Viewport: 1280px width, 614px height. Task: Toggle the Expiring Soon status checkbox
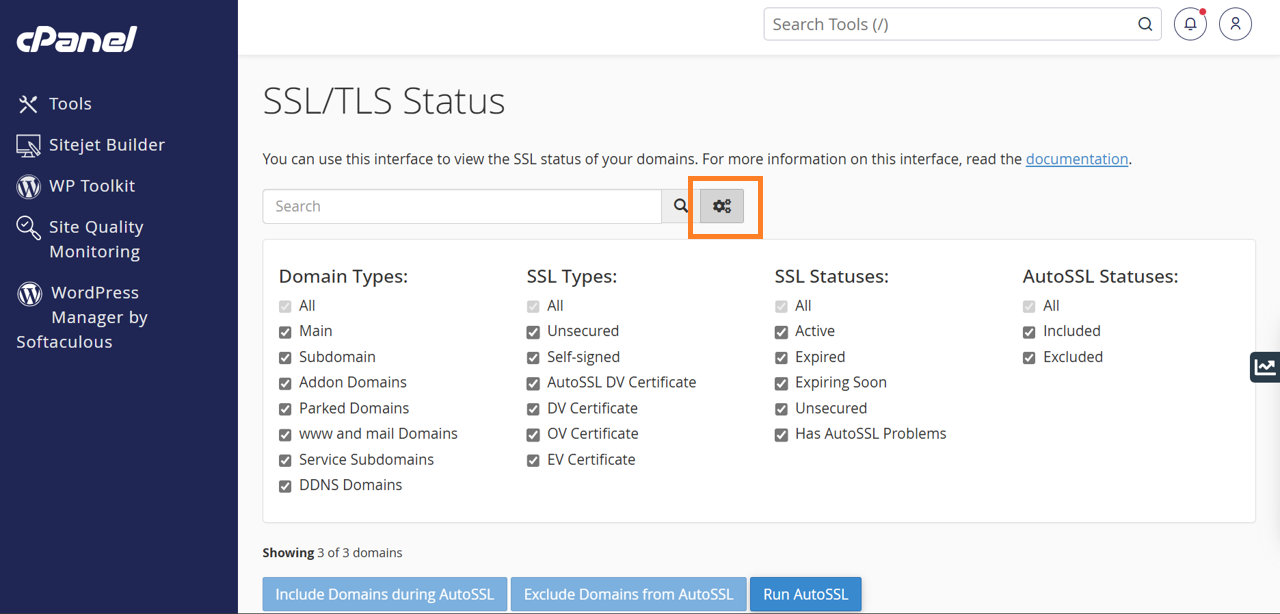point(781,383)
